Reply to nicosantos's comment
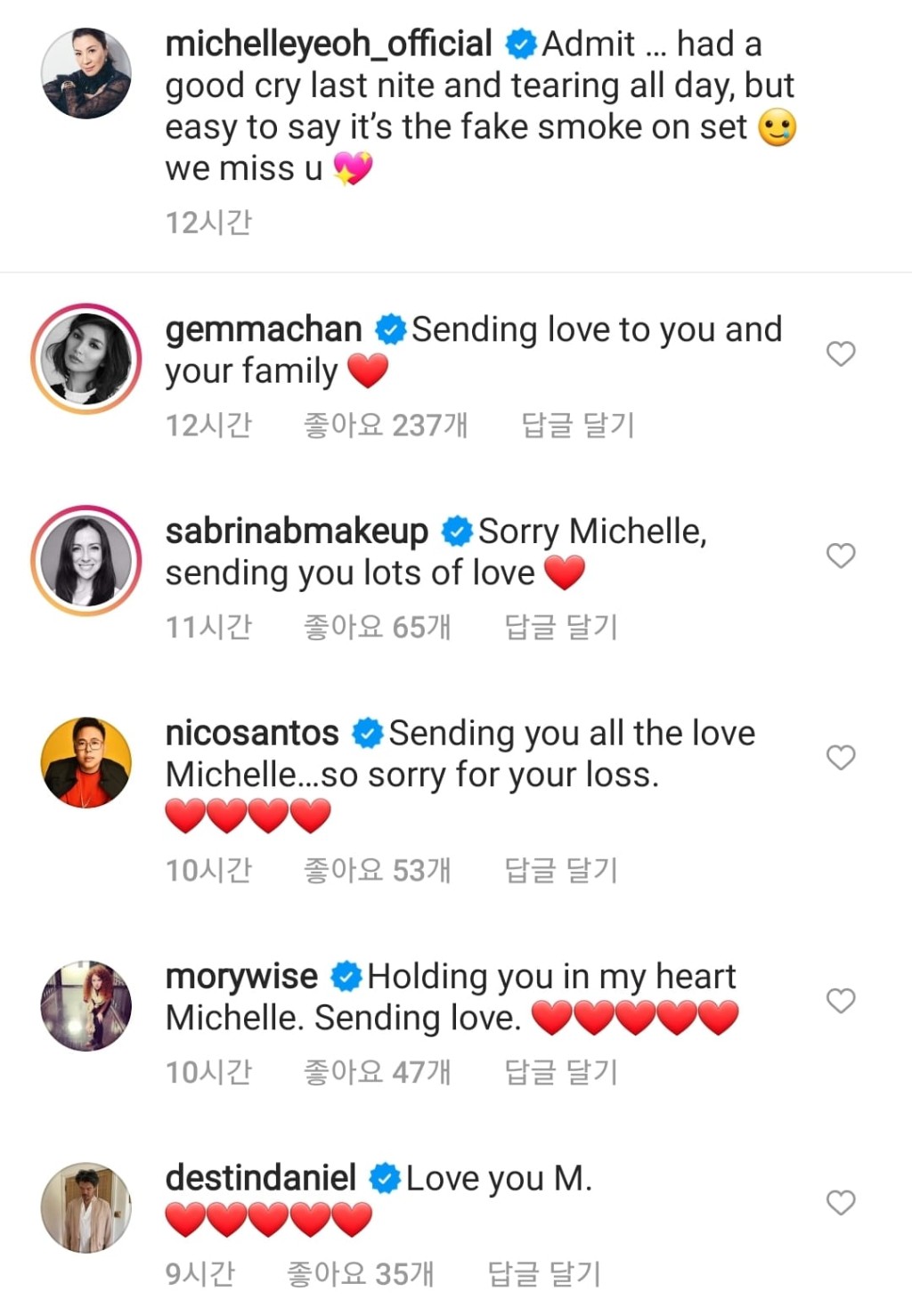Viewport: 912px width, 1316px height. pyautogui.click(x=560, y=870)
